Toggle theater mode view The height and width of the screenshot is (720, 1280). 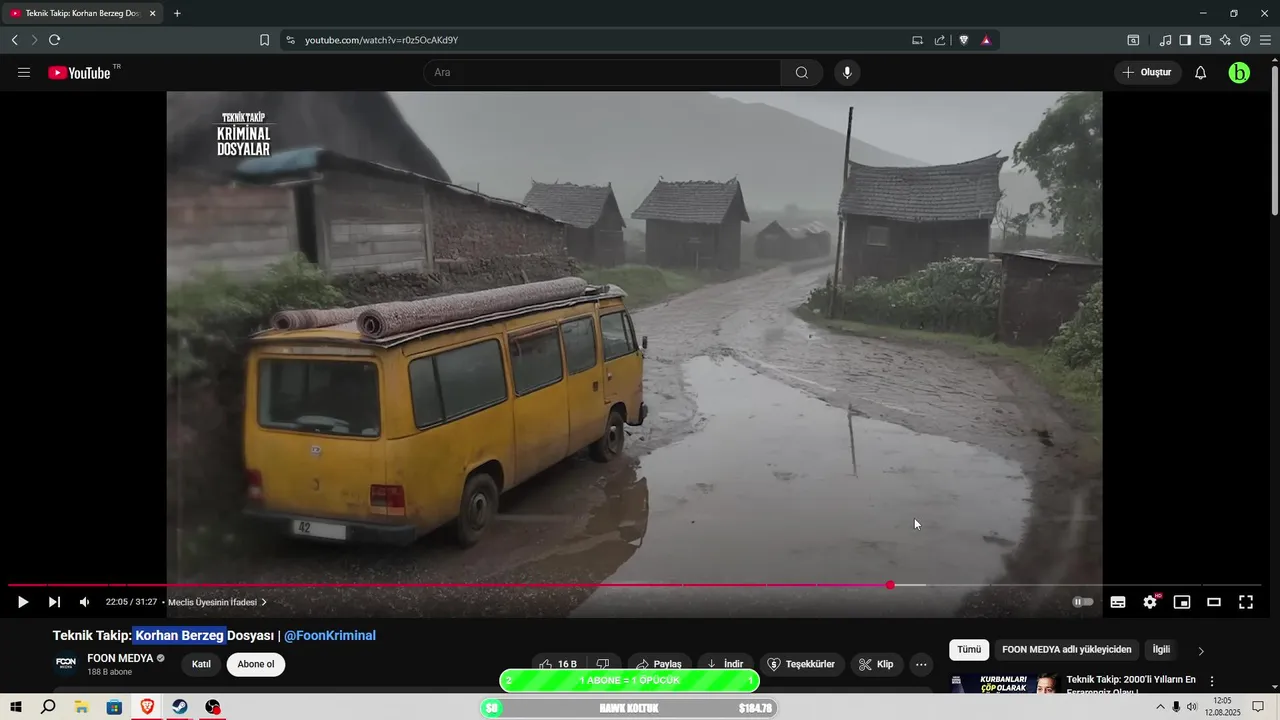[1214, 602]
